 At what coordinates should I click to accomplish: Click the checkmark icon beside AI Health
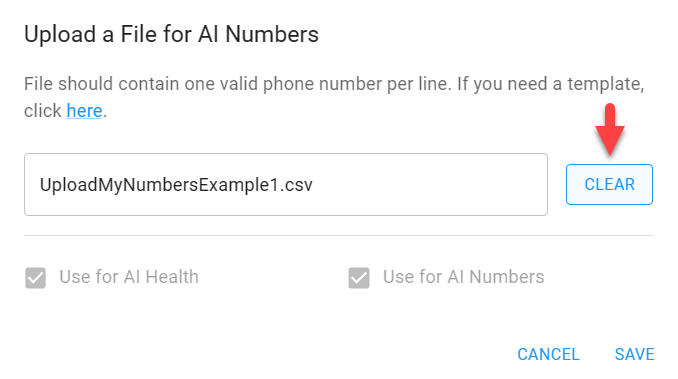(x=35, y=277)
